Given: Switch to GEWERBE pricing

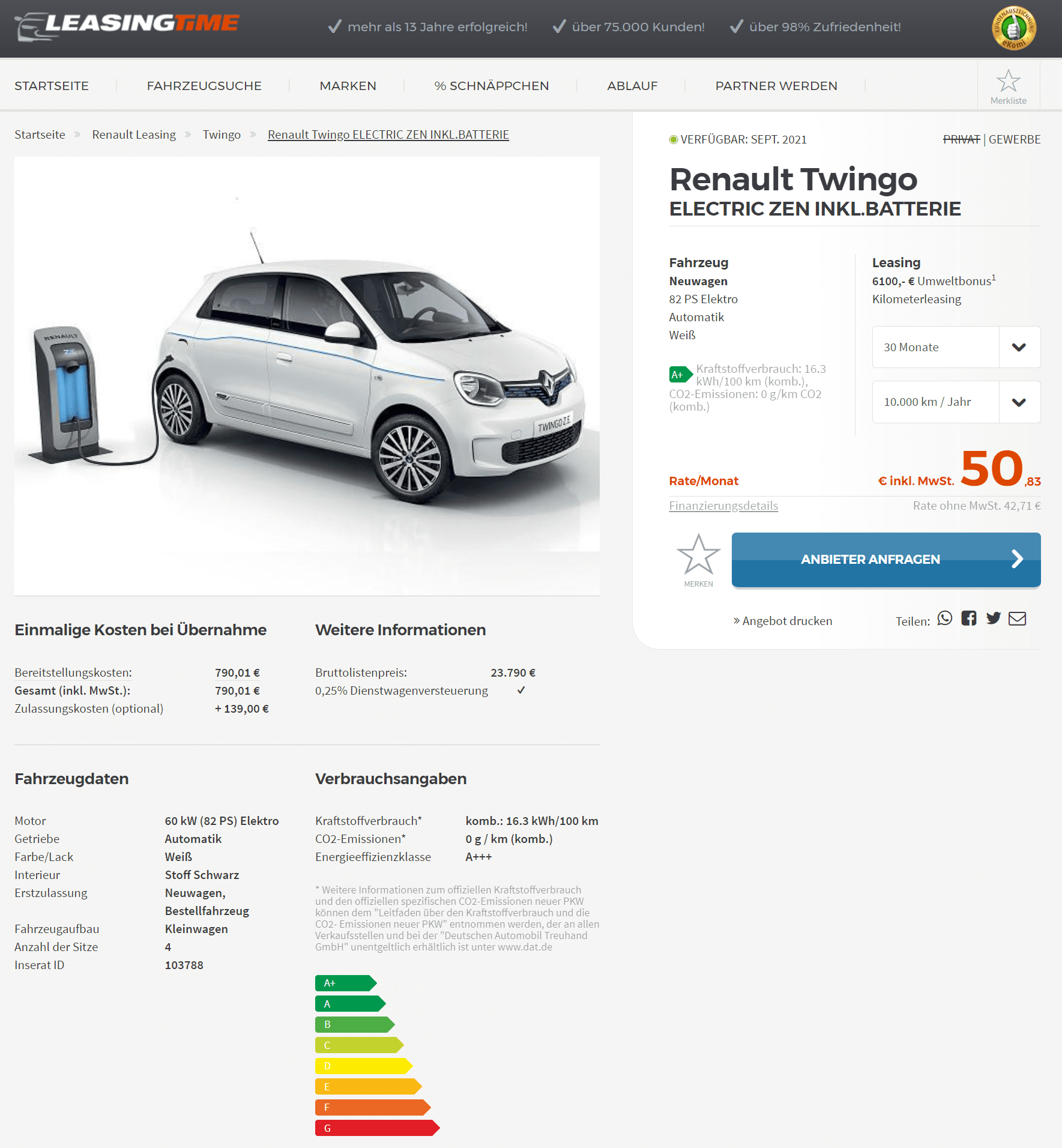Looking at the screenshot, I should [x=1015, y=139].
